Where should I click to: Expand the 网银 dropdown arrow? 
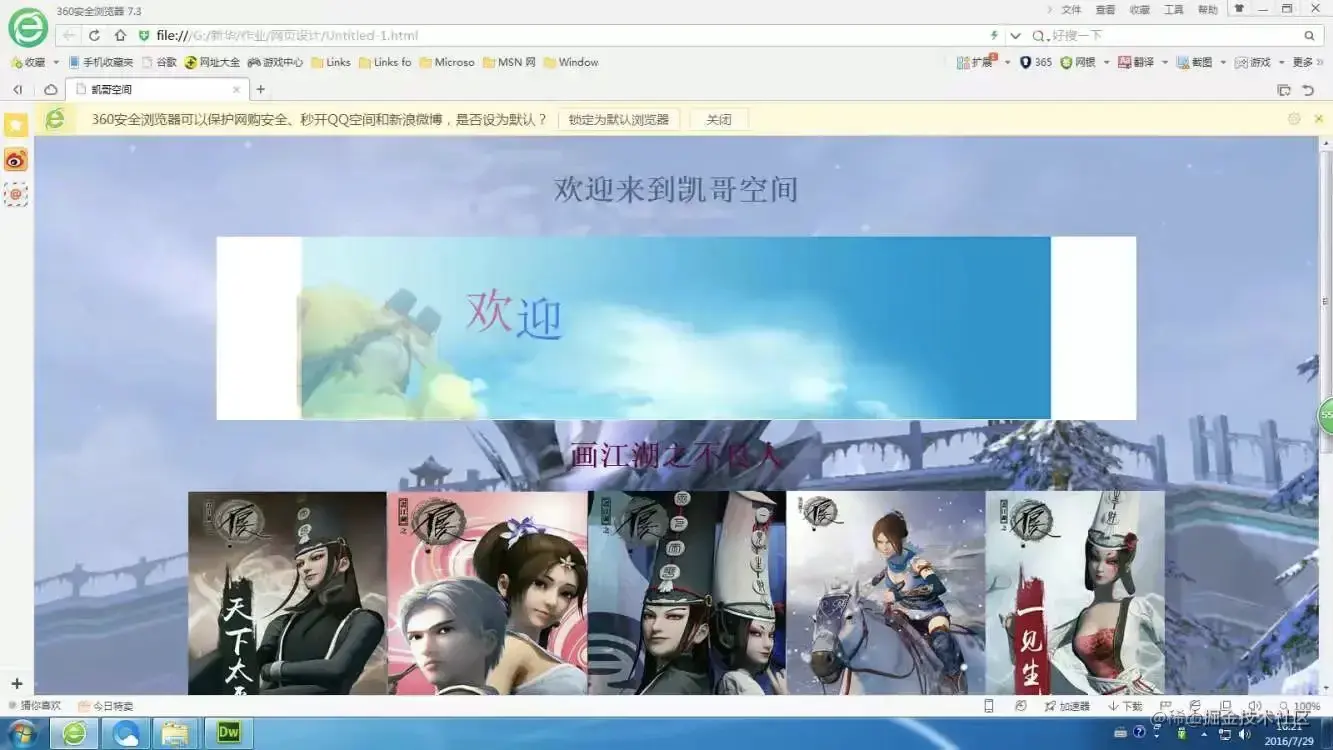[x=1107, y=62]
